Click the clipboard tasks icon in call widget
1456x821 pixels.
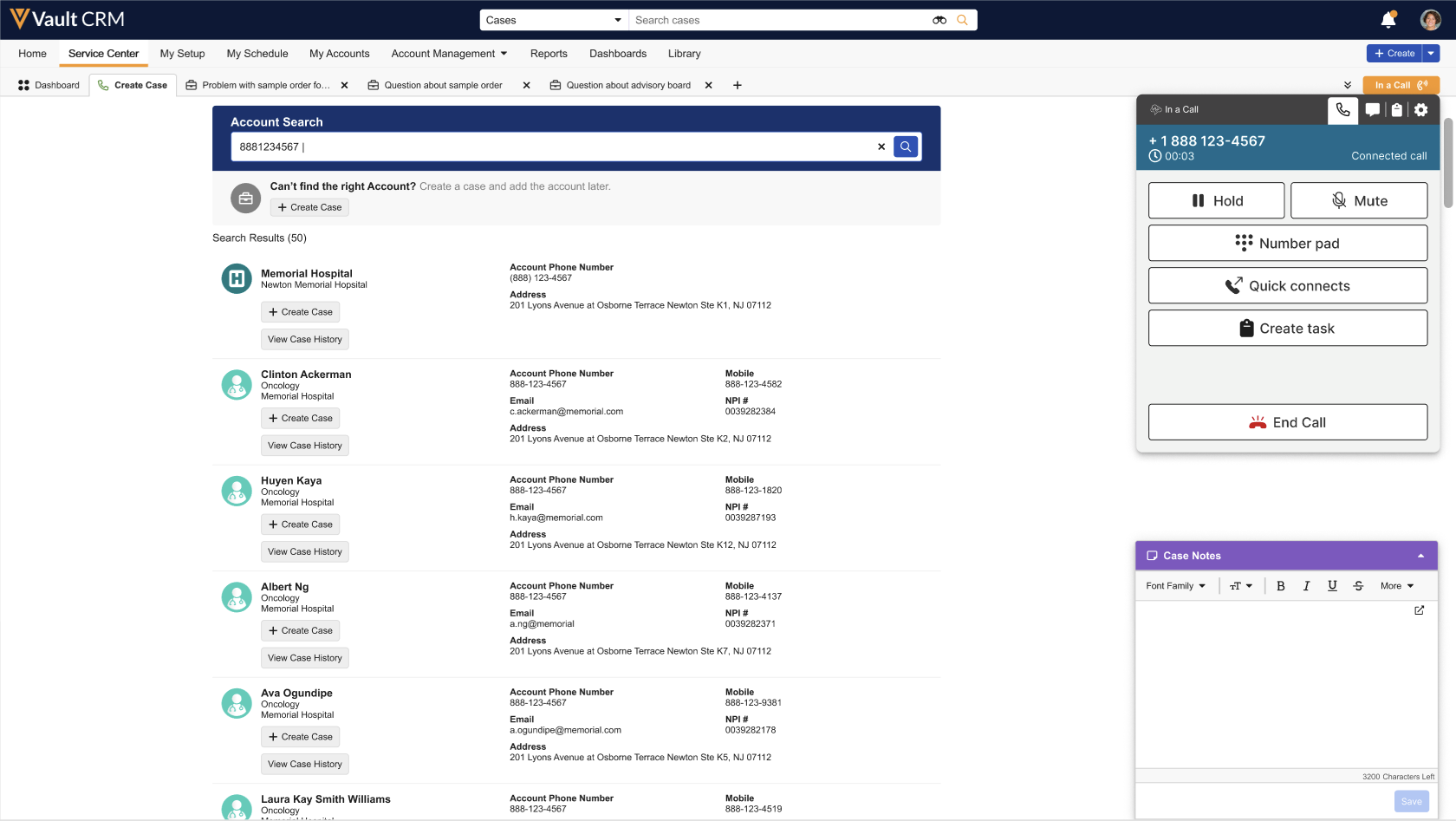tap(1397, 110)
